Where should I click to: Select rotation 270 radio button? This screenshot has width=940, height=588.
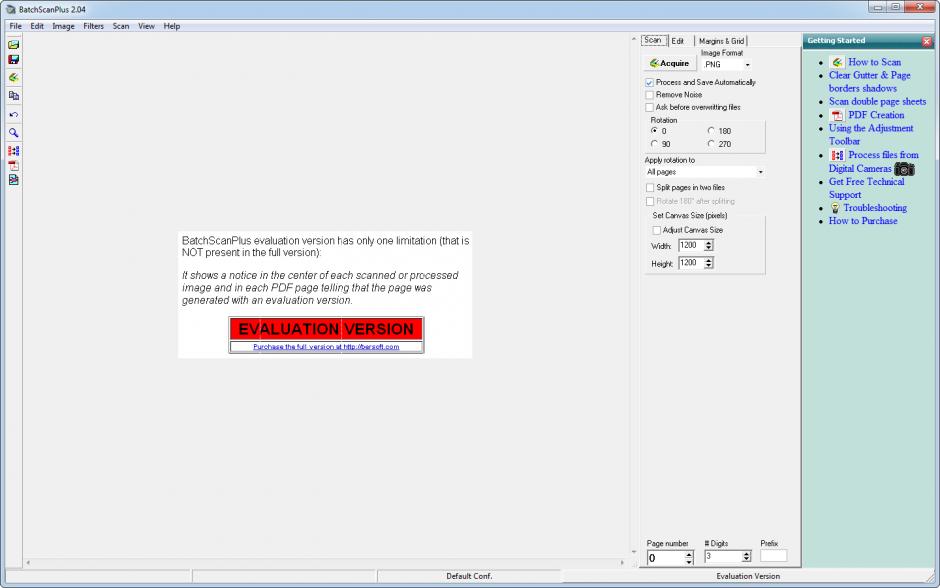point(711,144)
